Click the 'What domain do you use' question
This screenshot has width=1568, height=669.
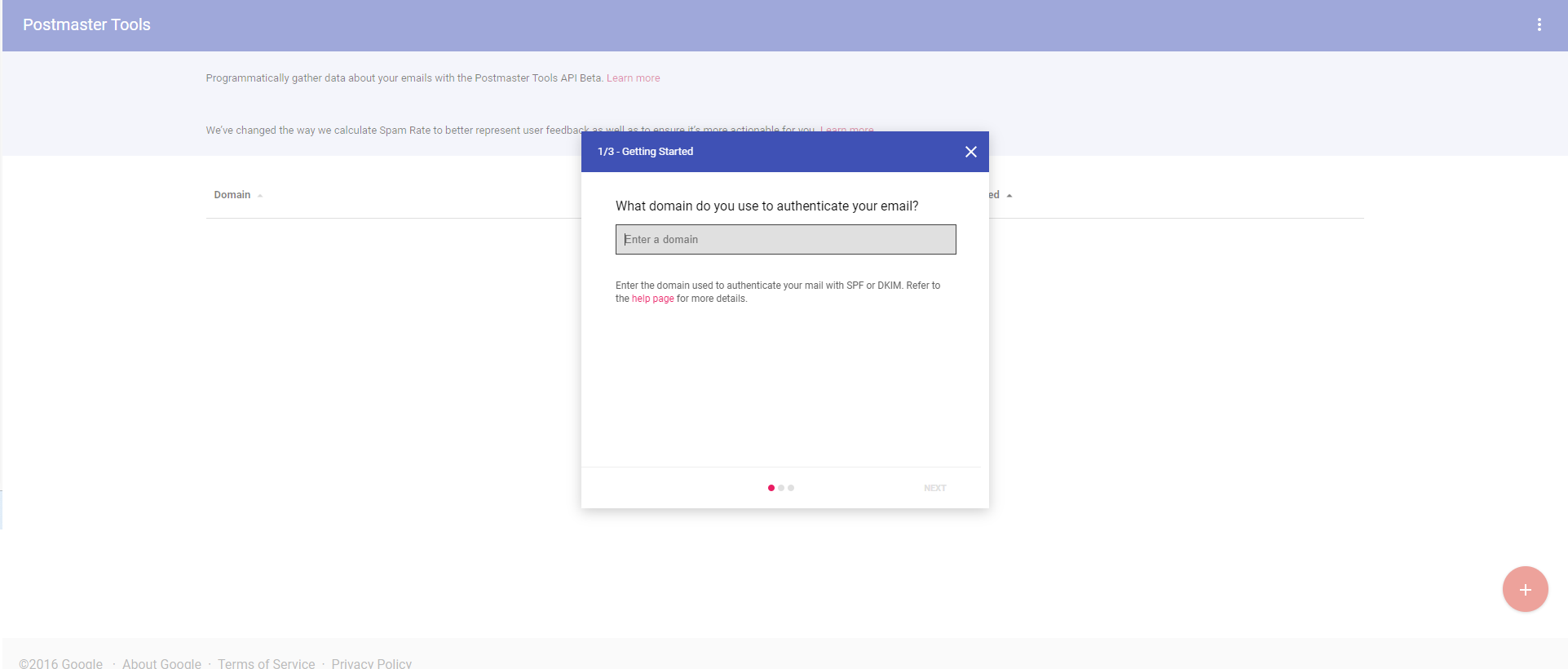[x=766, y=206]
